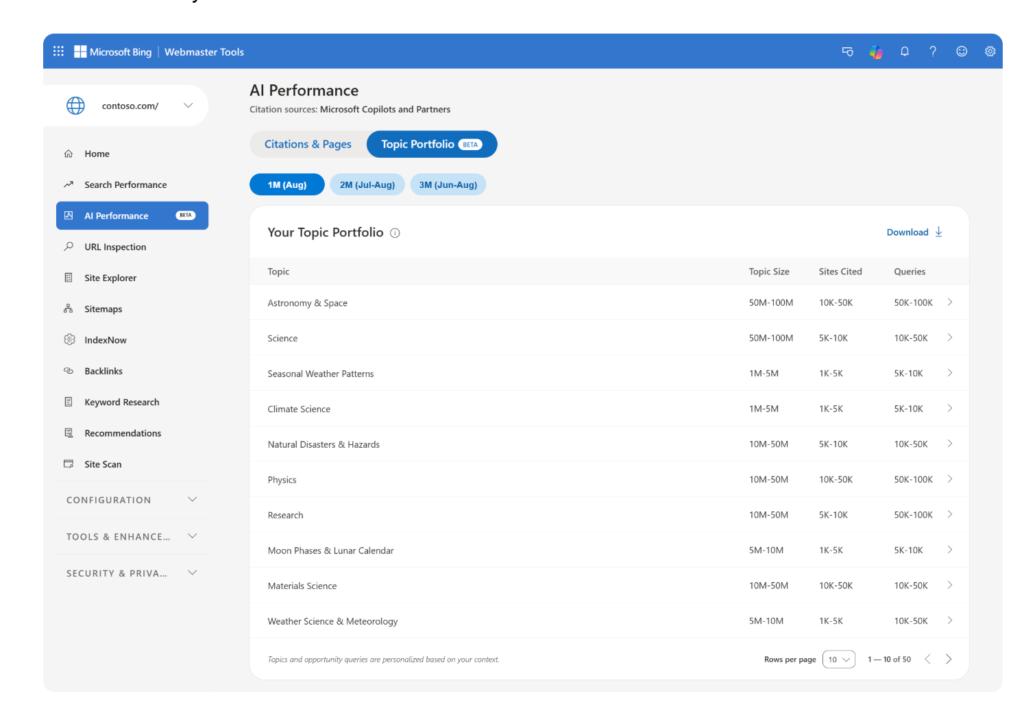1024x724 pixels.
Task: Click the Home house icon
Action: 69,153
